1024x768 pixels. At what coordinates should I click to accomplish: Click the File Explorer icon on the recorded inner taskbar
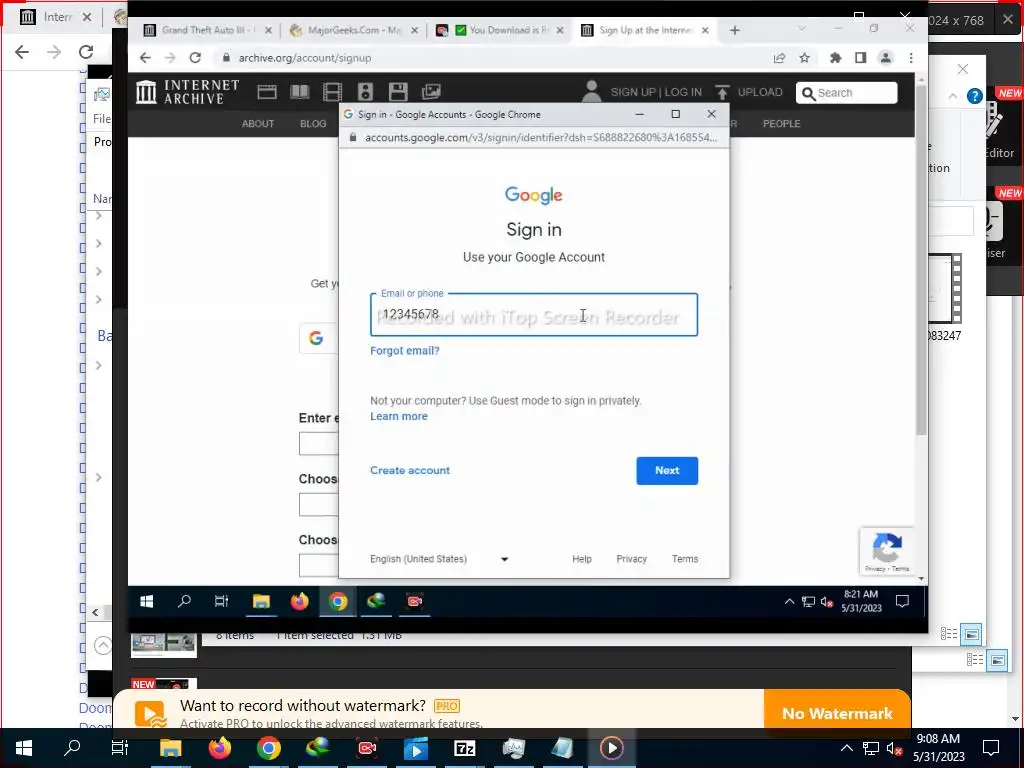click(261, 601)
